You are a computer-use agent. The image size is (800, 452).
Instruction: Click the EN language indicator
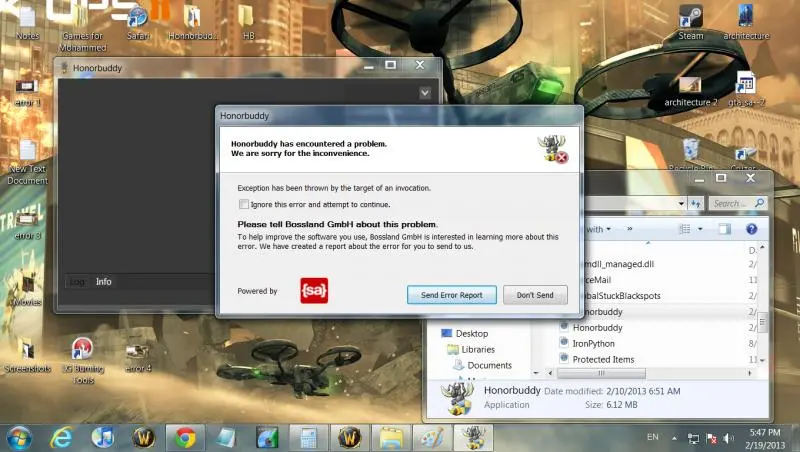(x=653, y=437)
